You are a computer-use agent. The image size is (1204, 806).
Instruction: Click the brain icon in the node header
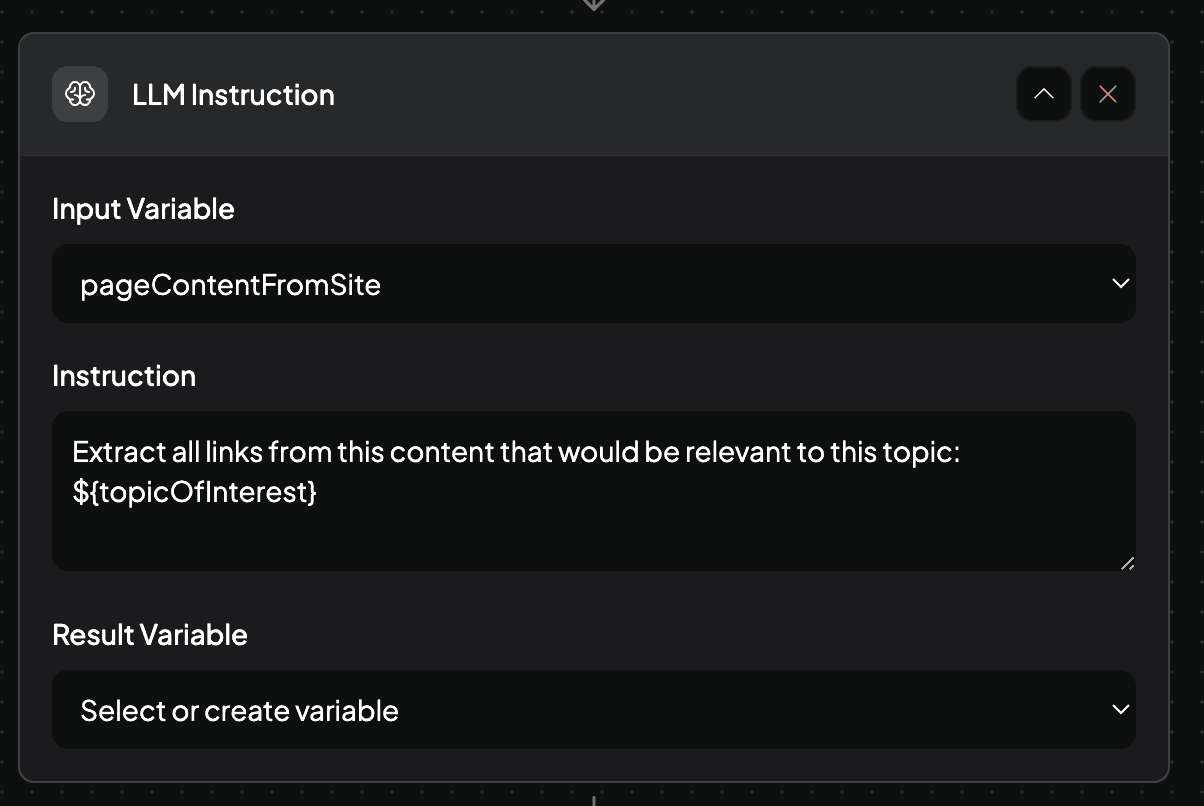80,94
